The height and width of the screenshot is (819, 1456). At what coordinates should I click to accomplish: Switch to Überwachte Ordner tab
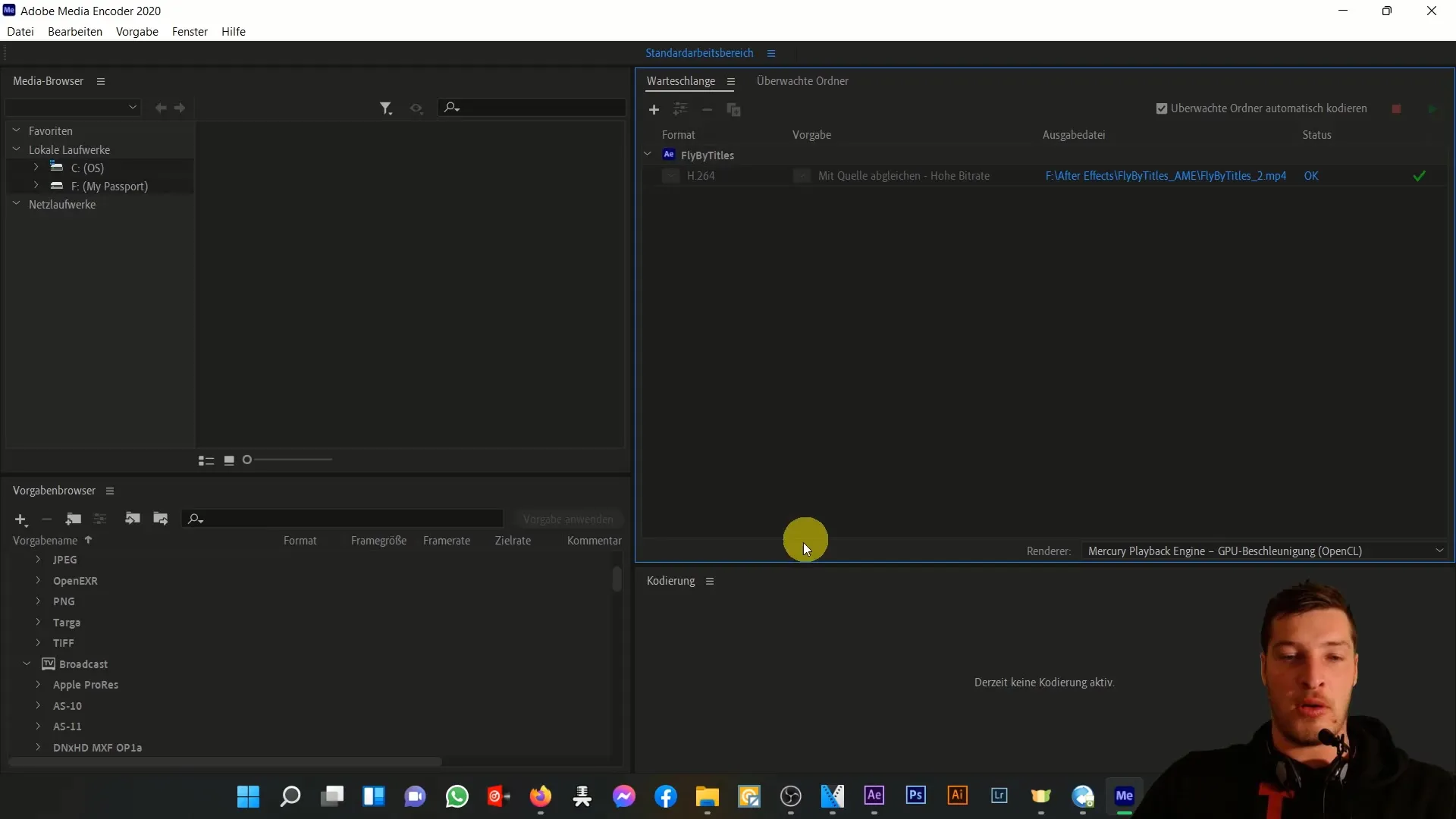(x=803, y=81)
